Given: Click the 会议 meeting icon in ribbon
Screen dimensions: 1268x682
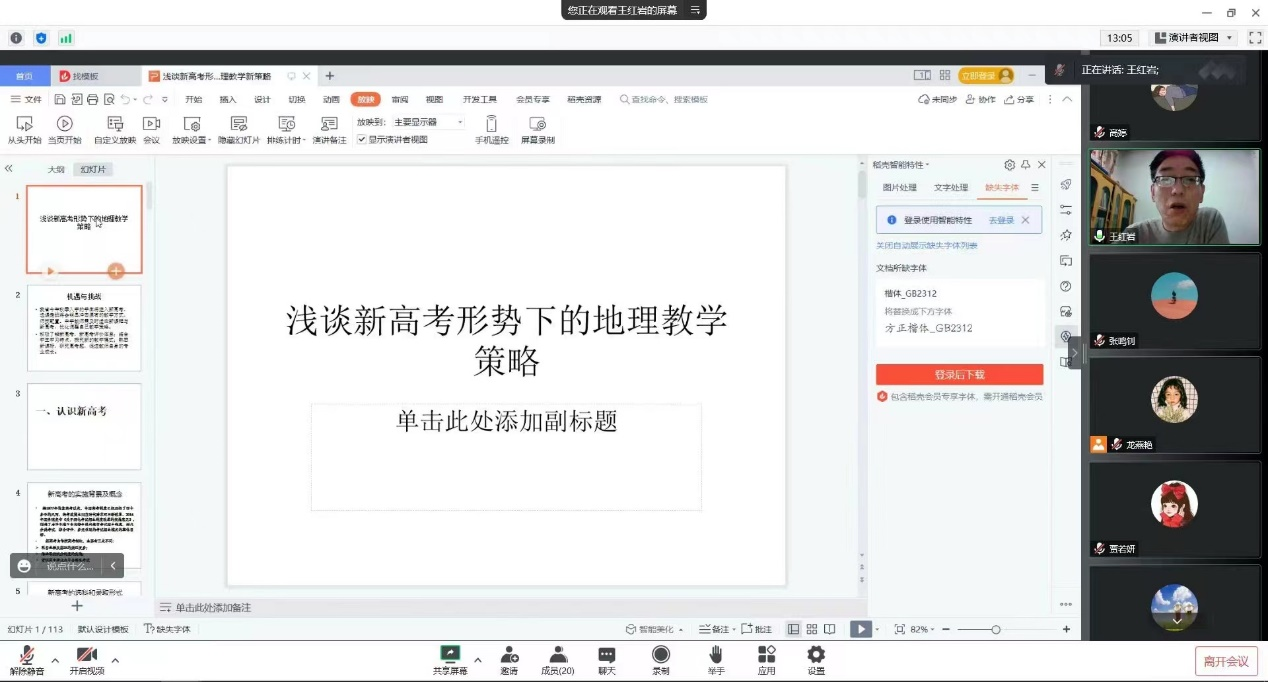Looking at the screenshot, I should [151, 123].
